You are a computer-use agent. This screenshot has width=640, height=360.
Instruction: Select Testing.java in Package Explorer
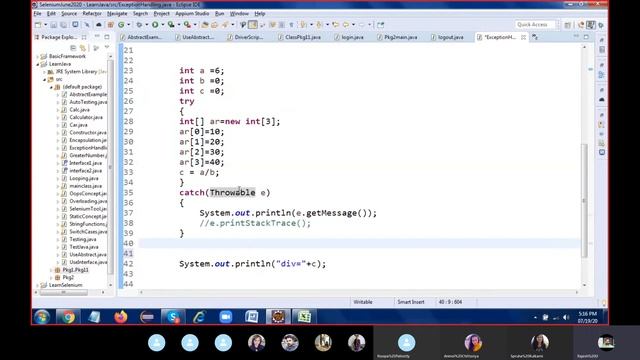[82, 239]
